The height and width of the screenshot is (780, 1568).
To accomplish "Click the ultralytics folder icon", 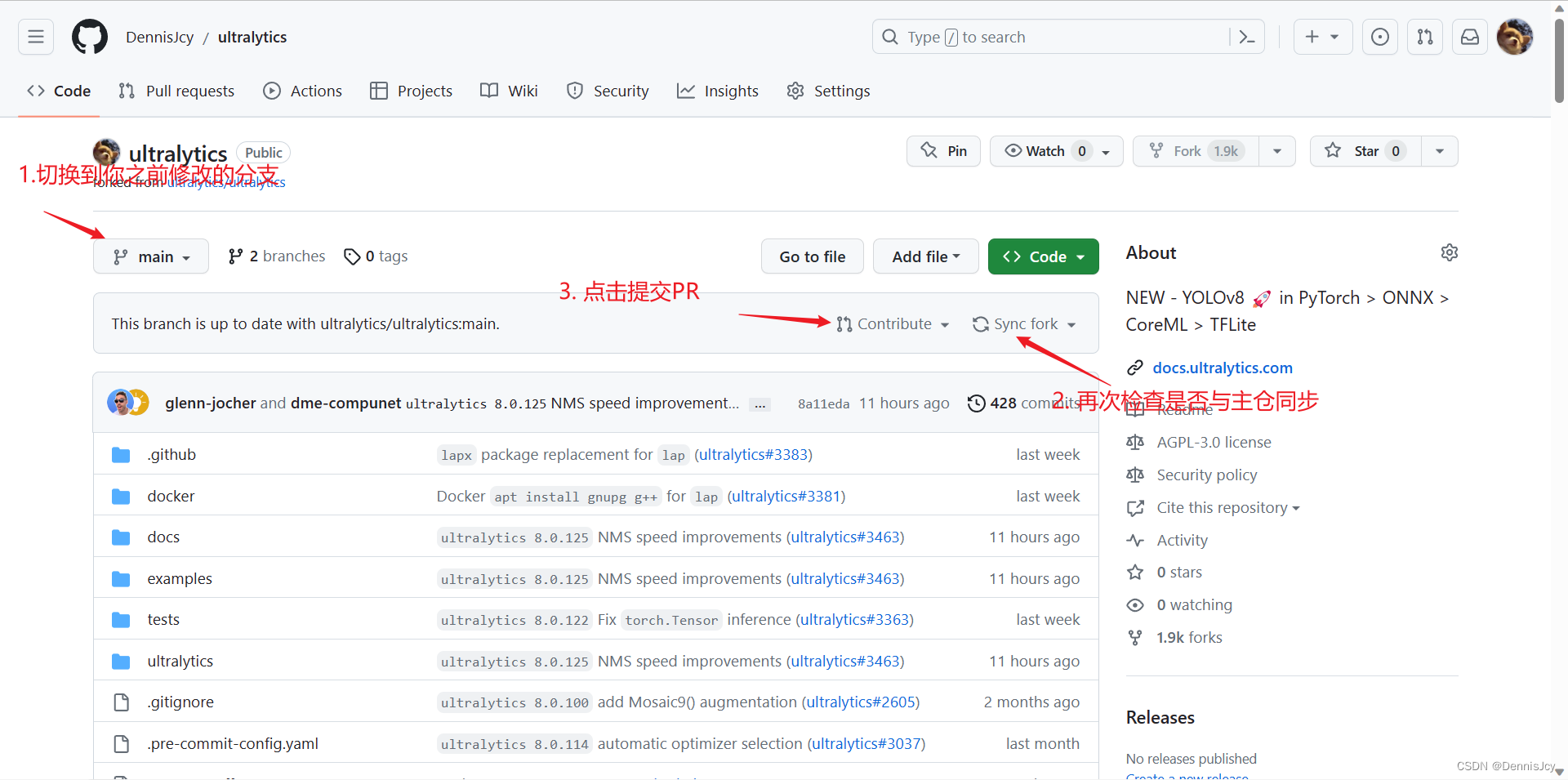I will pos(121,662).
